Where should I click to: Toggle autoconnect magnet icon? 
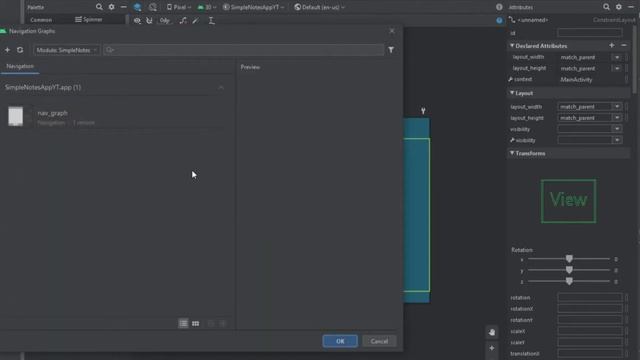pos(149,20)
